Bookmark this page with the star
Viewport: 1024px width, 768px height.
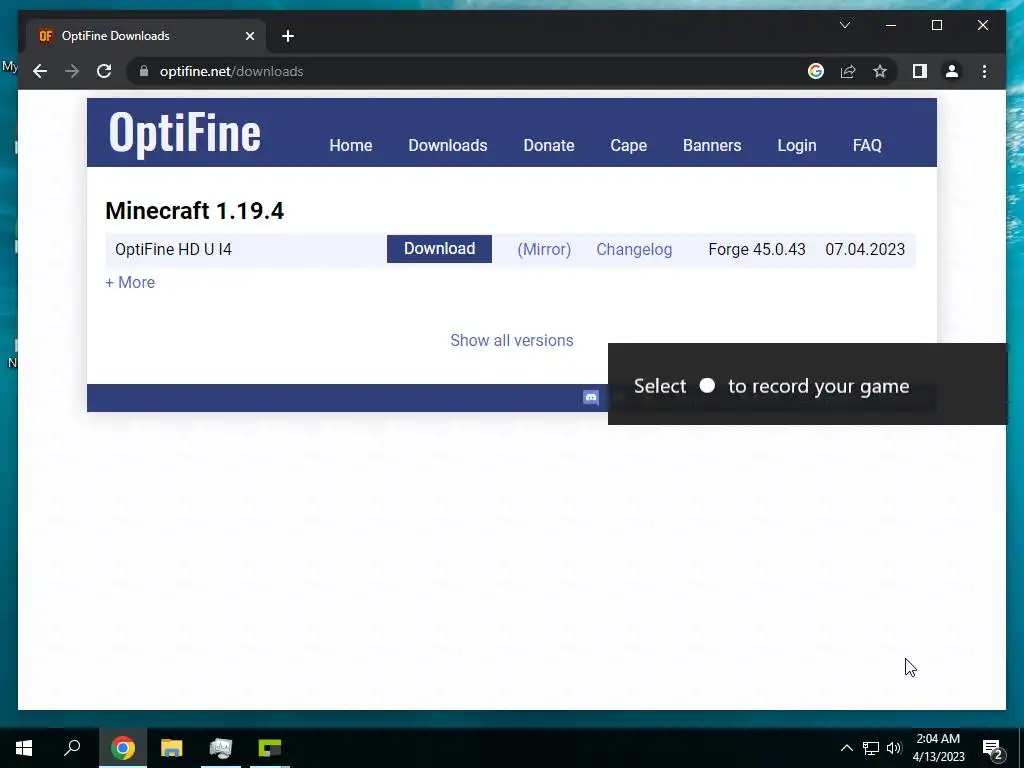(x=880, y=71)
